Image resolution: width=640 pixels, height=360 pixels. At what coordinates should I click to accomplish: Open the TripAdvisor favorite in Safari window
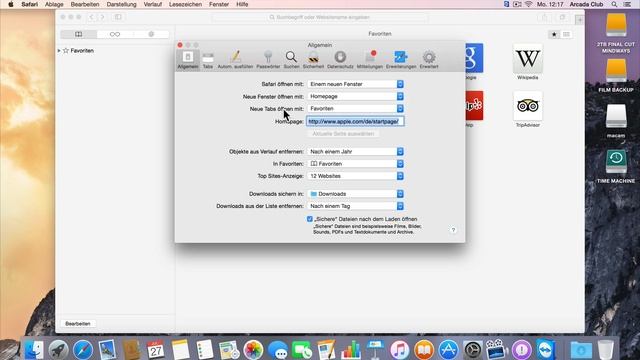(528, 109)
